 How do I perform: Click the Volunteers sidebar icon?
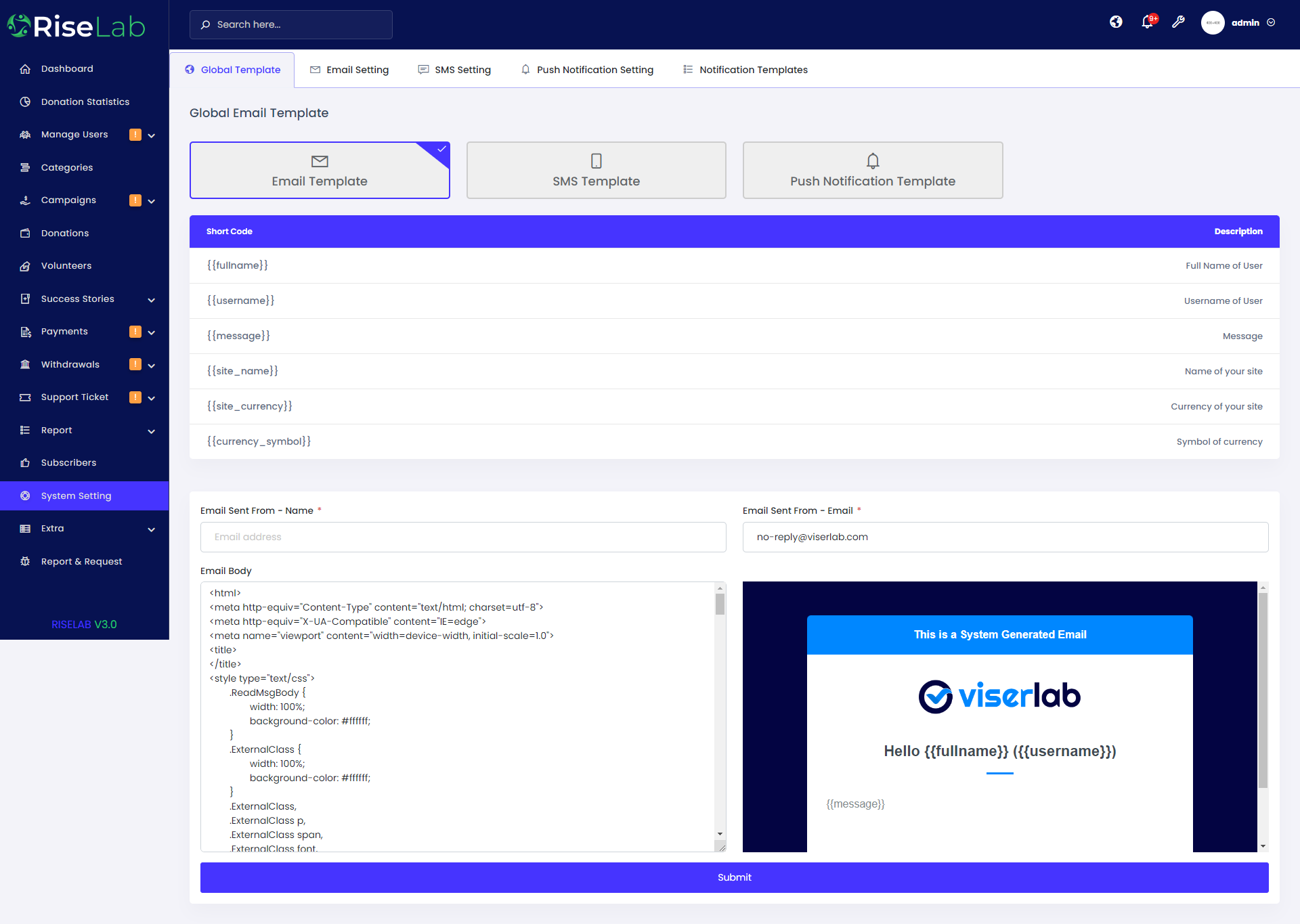click(x=25, y=266)
